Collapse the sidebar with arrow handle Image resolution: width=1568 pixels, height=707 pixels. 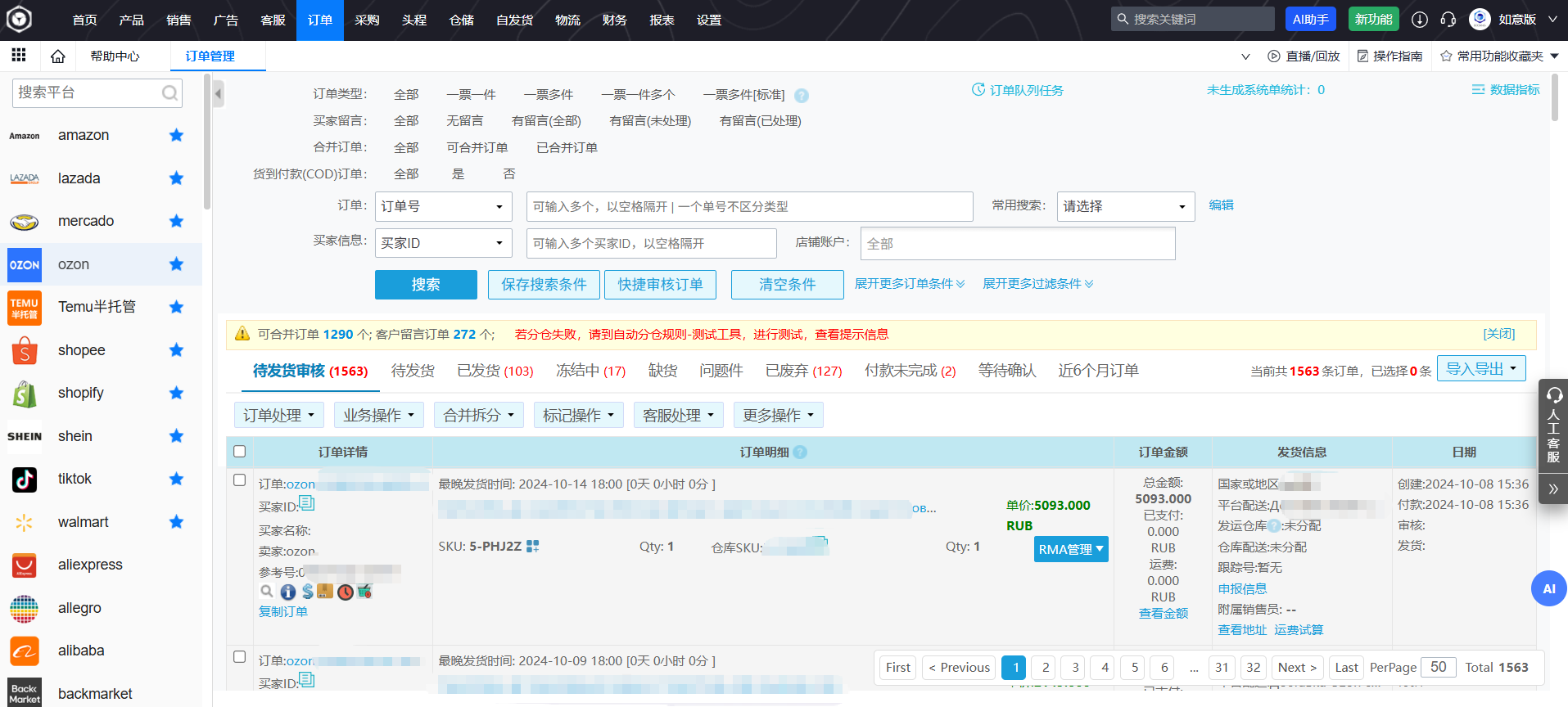click(x=218, y=94)
